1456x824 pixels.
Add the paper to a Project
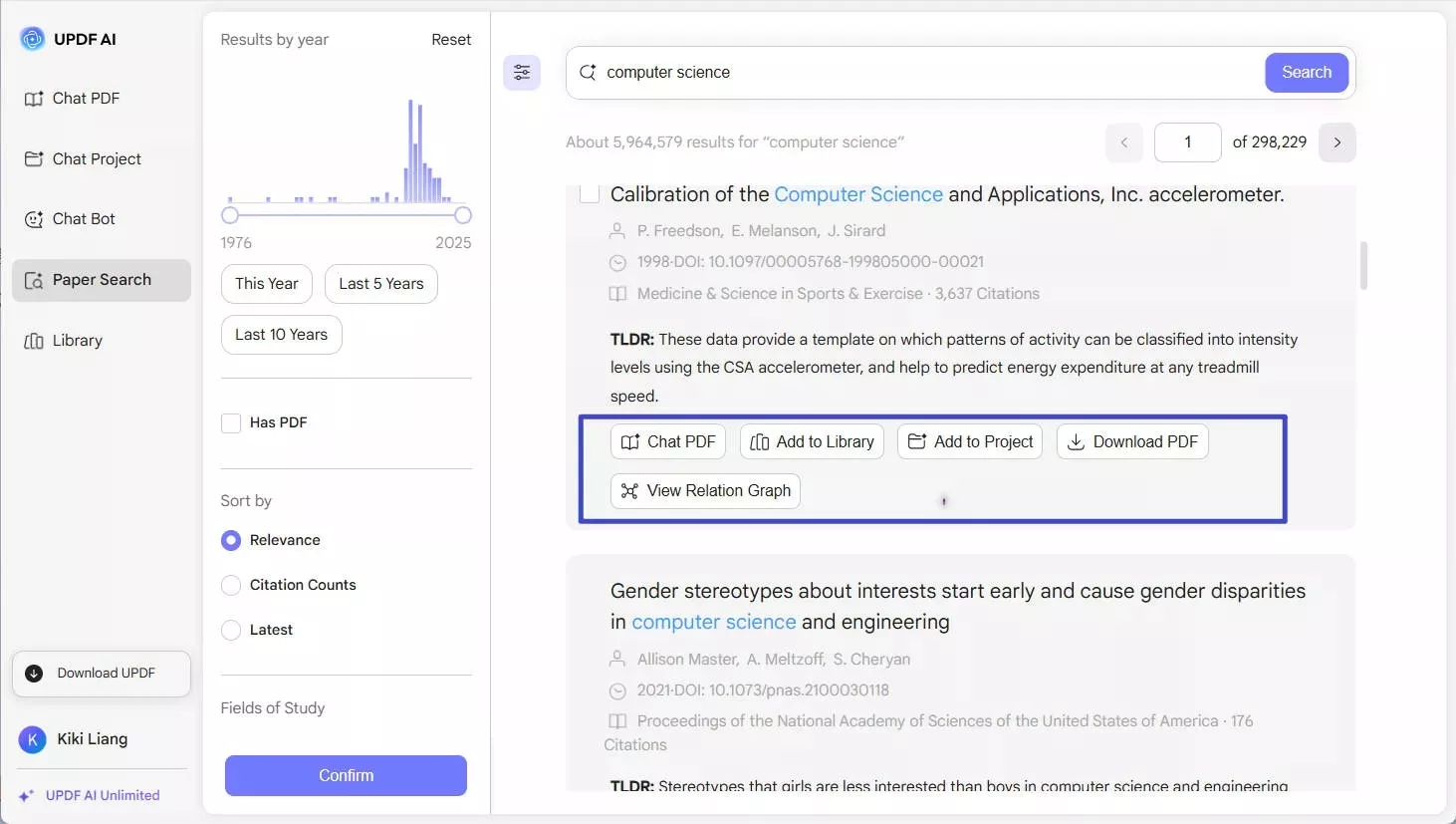coord(970,442)
